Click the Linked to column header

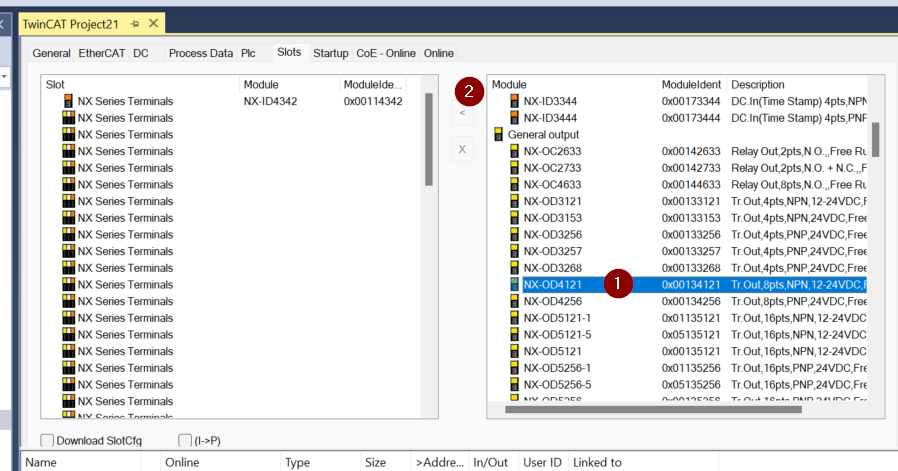pyautogui.click(x=644, y=462)
